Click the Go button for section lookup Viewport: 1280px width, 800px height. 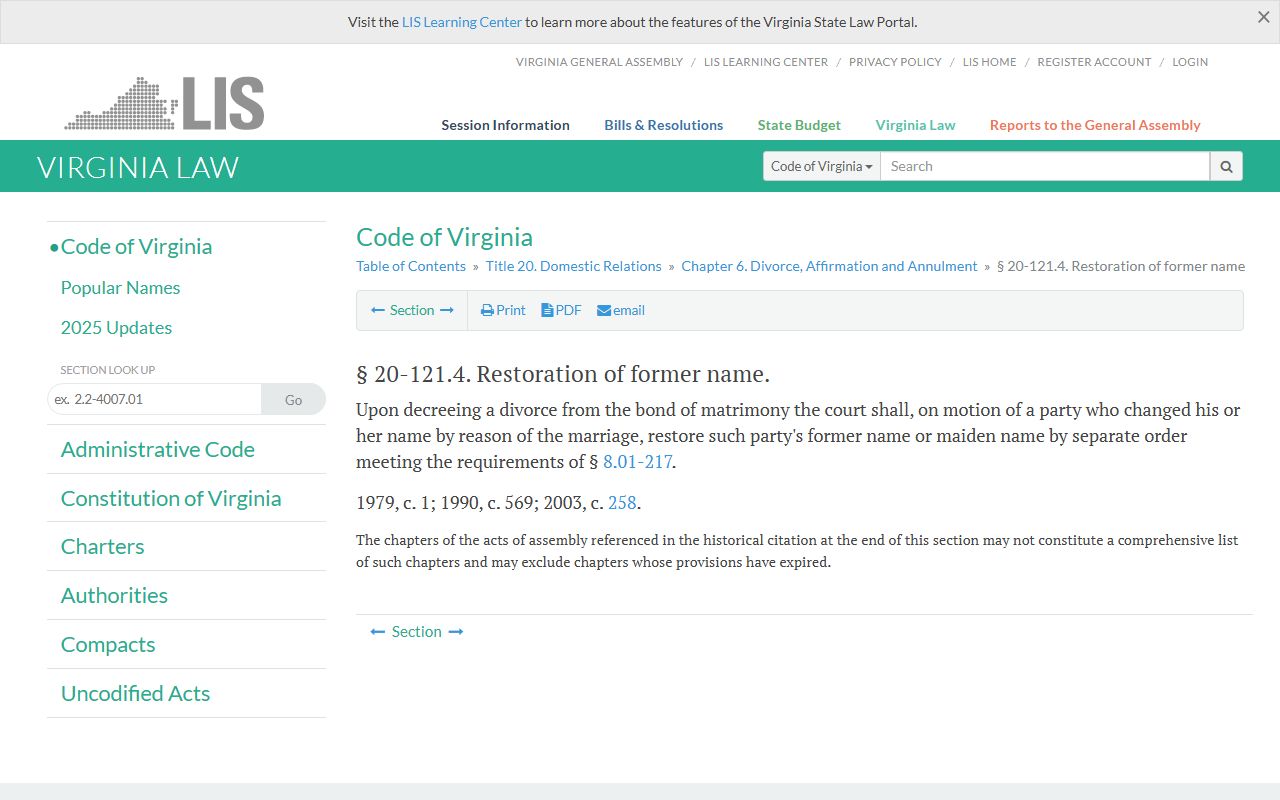click(293, 399)
